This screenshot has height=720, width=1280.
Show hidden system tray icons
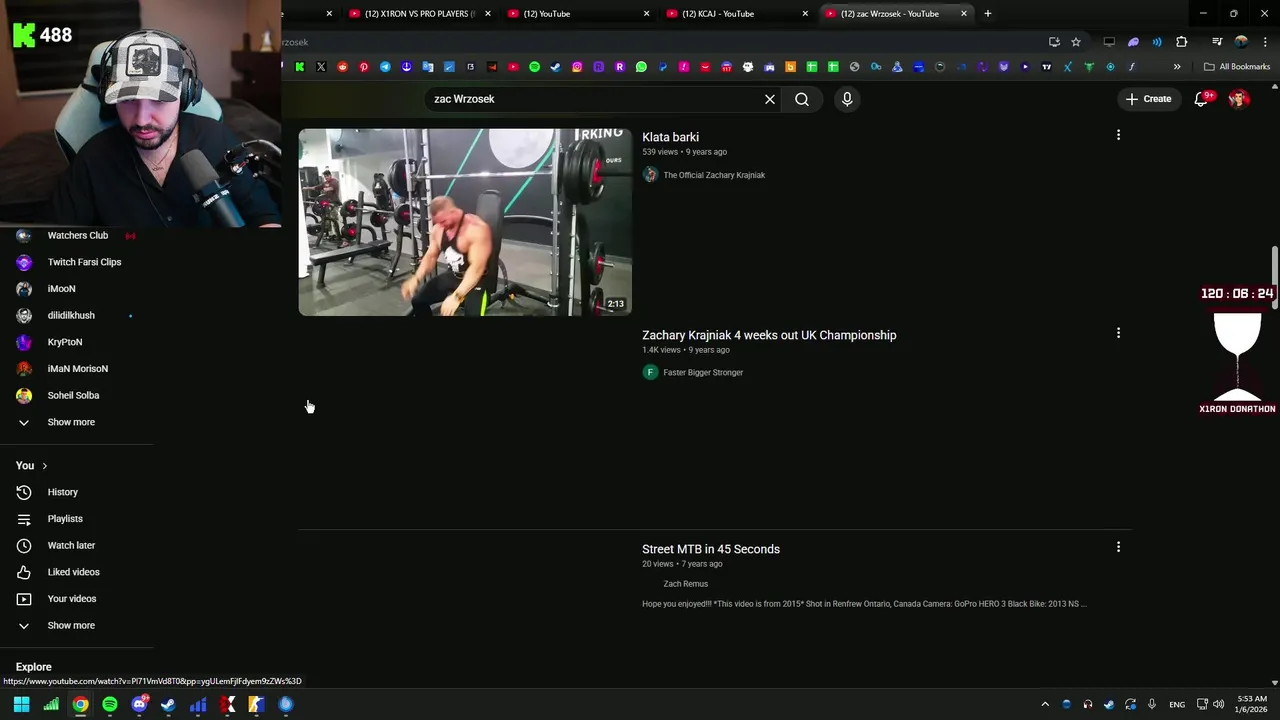click(x=1045, y=704)
